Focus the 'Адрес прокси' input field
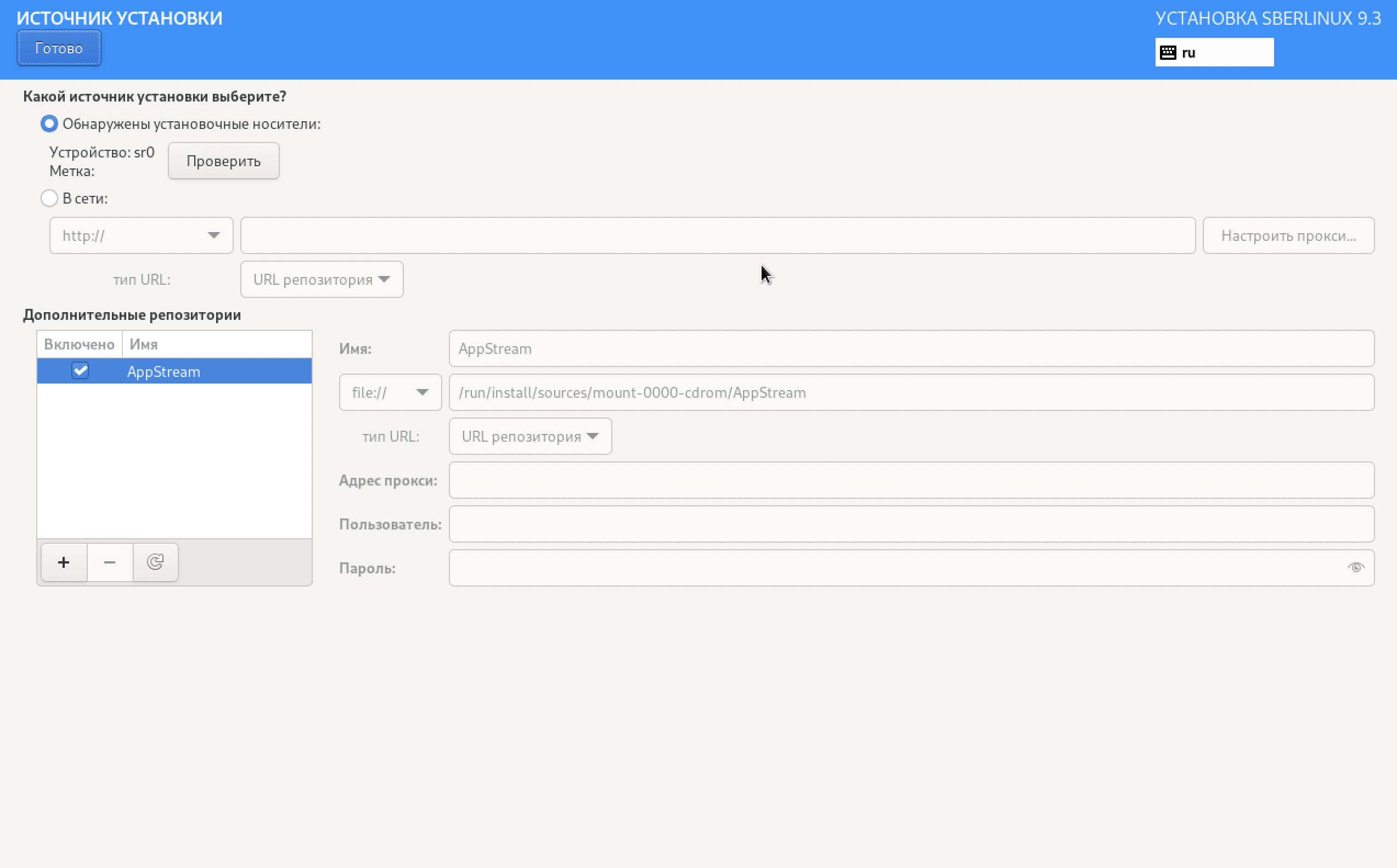 point(911,481)
